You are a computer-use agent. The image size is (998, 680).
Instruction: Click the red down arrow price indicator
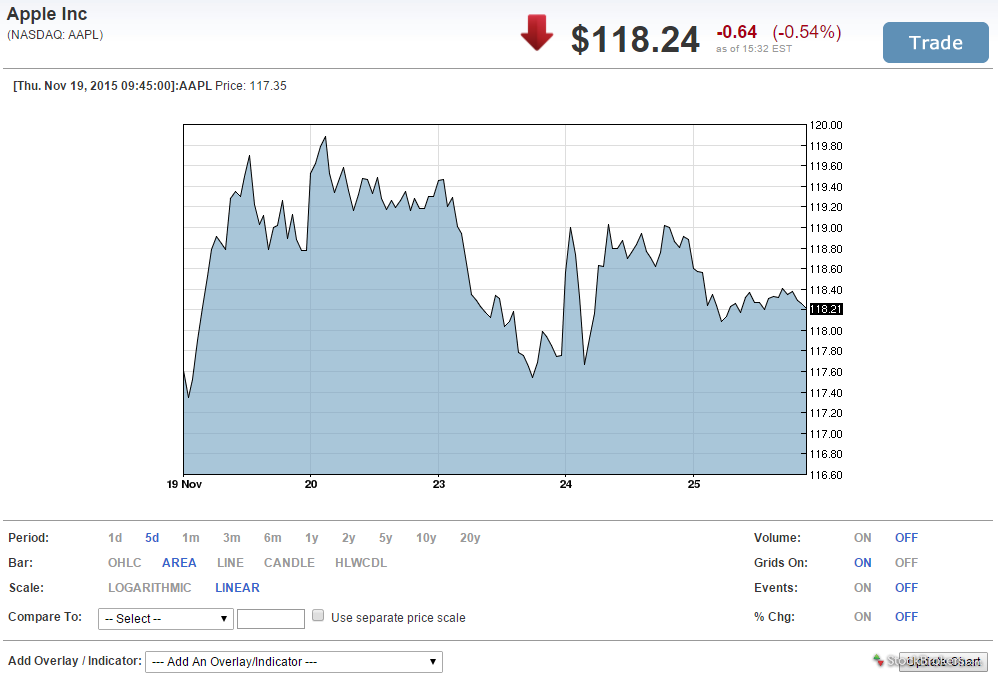537,33
